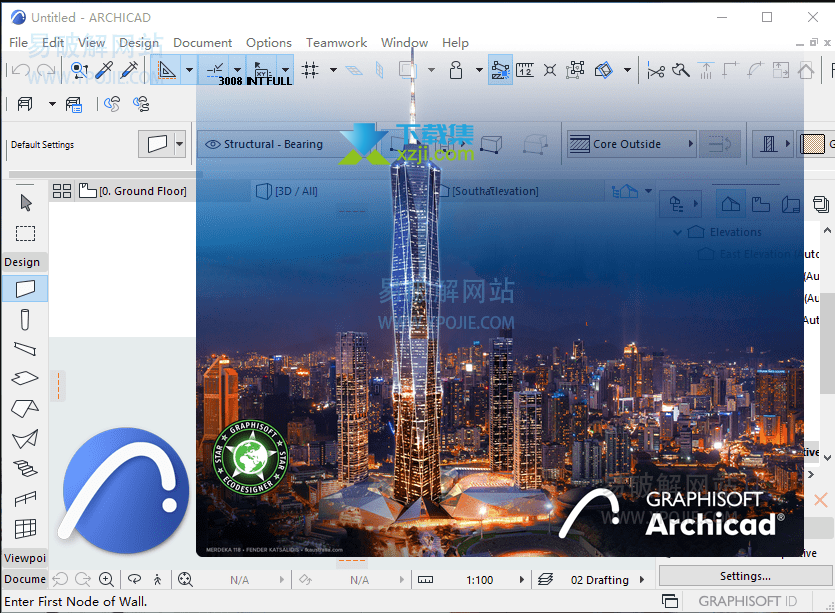Click the Zoom In magnifier icon
835x613 pixels.
[x=107, y=579]
